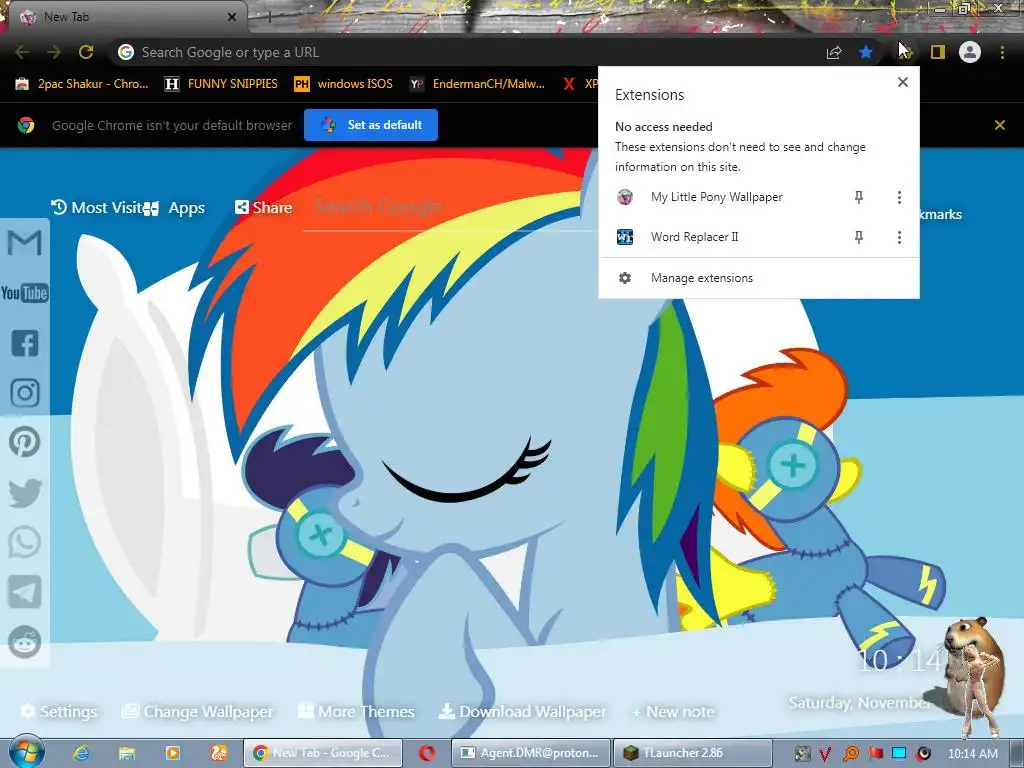Switch to New Tab - Google Chrome taskbar button
Image resolution: width=1024 pixels, height=768 pixels.
[x=323, y=753]
